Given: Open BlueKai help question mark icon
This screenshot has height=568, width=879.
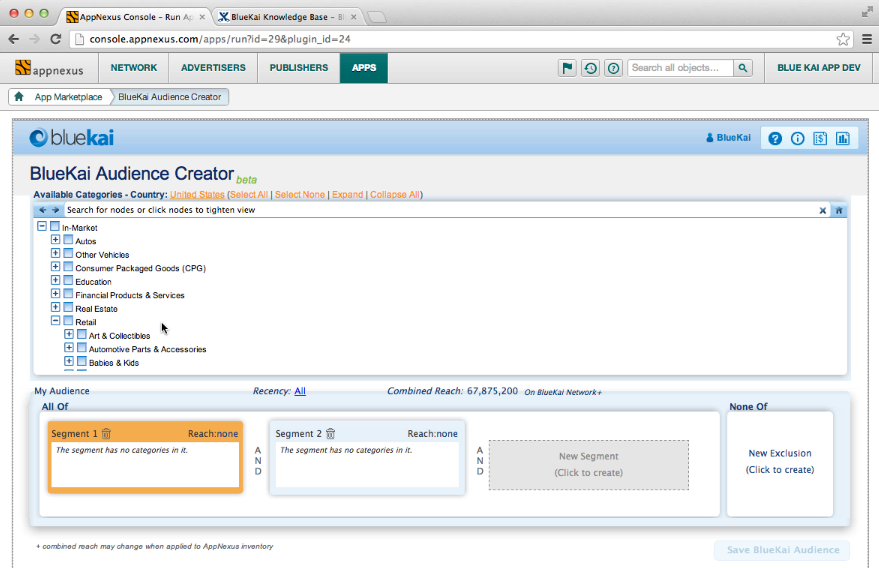Looking at the screenshot, I should coord(775,138).
